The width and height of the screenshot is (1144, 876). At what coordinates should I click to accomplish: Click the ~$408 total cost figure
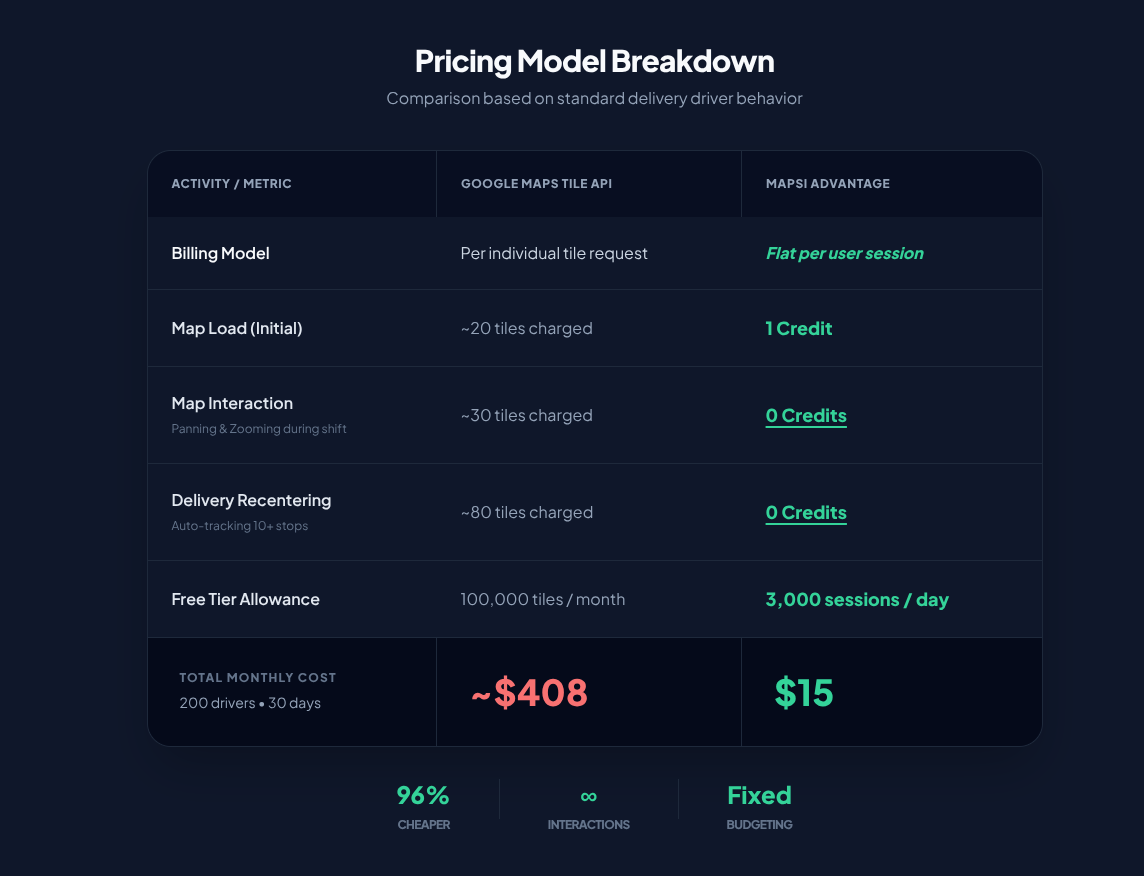click(529, 693)
